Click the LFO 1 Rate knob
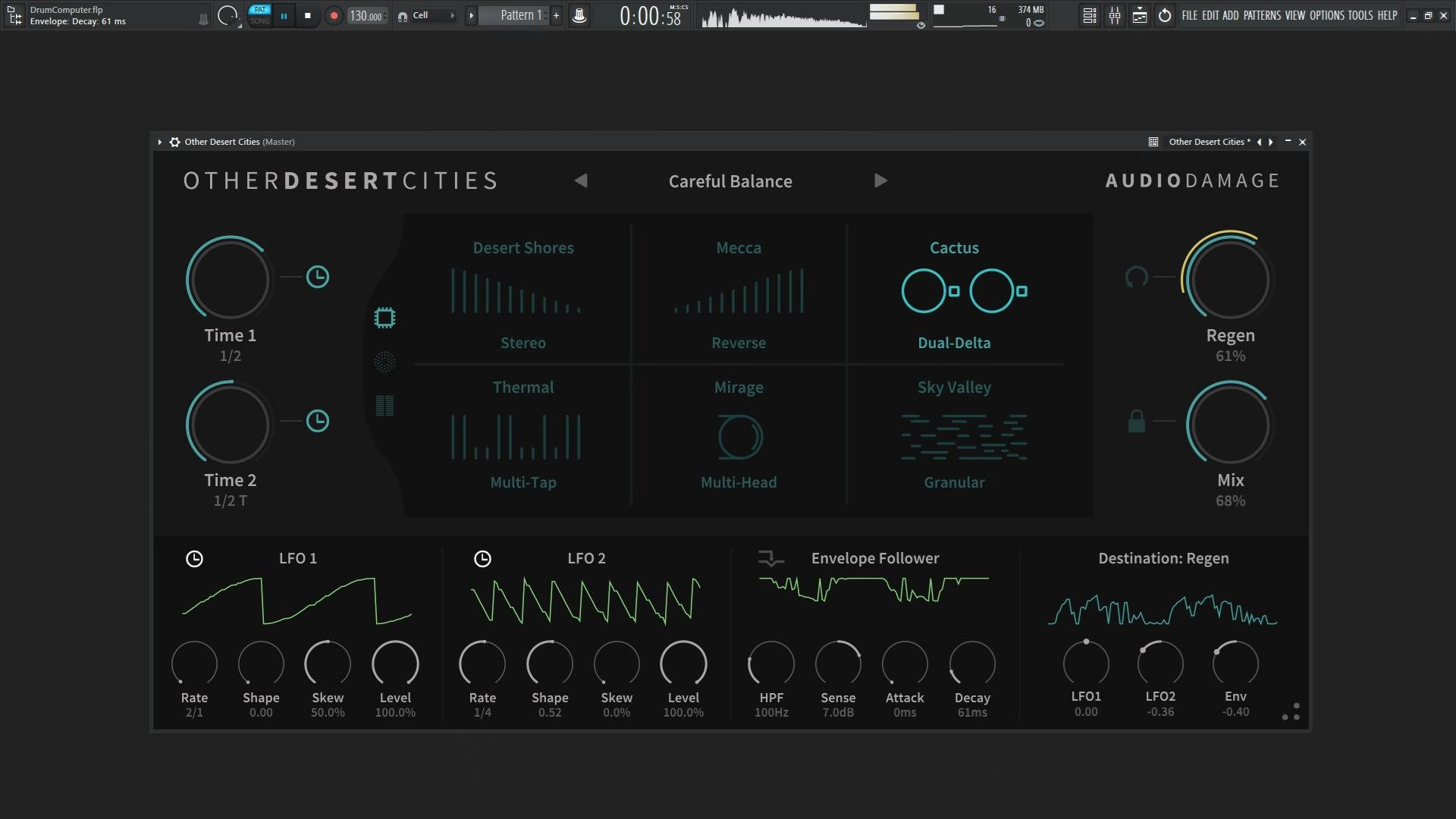The width and height of the screenshot is (1456, 819). 194,664
